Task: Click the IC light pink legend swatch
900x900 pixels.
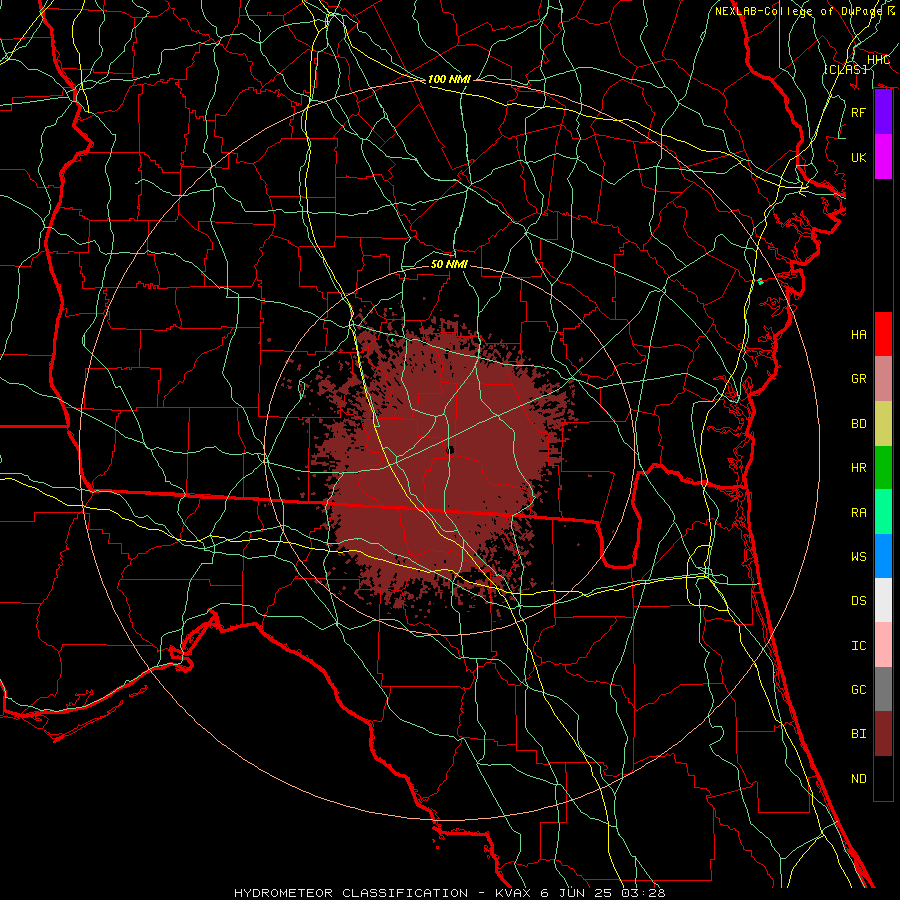Action: tap(883, 645)
